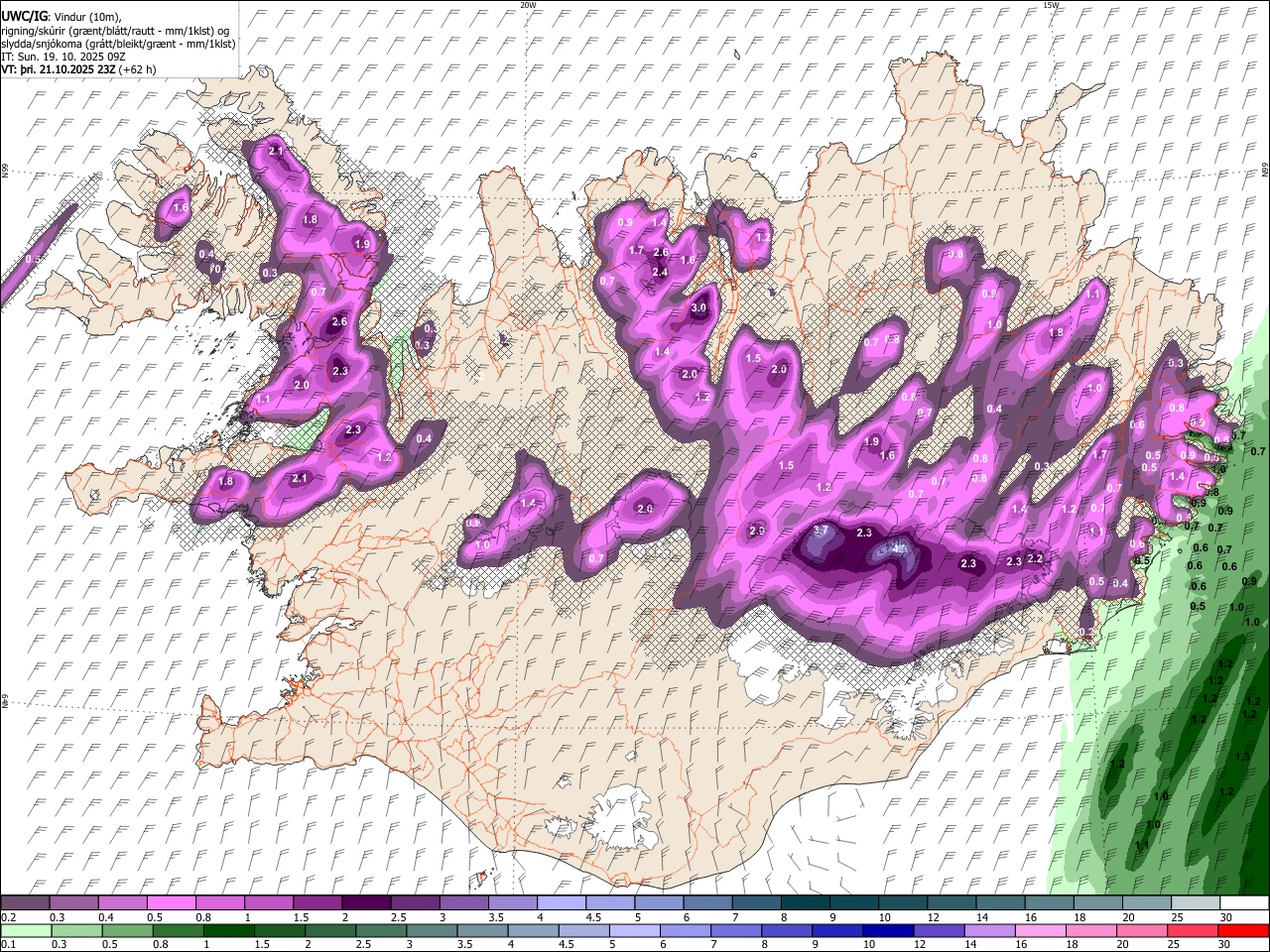Select bright red swatch after lower 30
The height and width of the screenshot is (952, 1270).
(1244, 930)
